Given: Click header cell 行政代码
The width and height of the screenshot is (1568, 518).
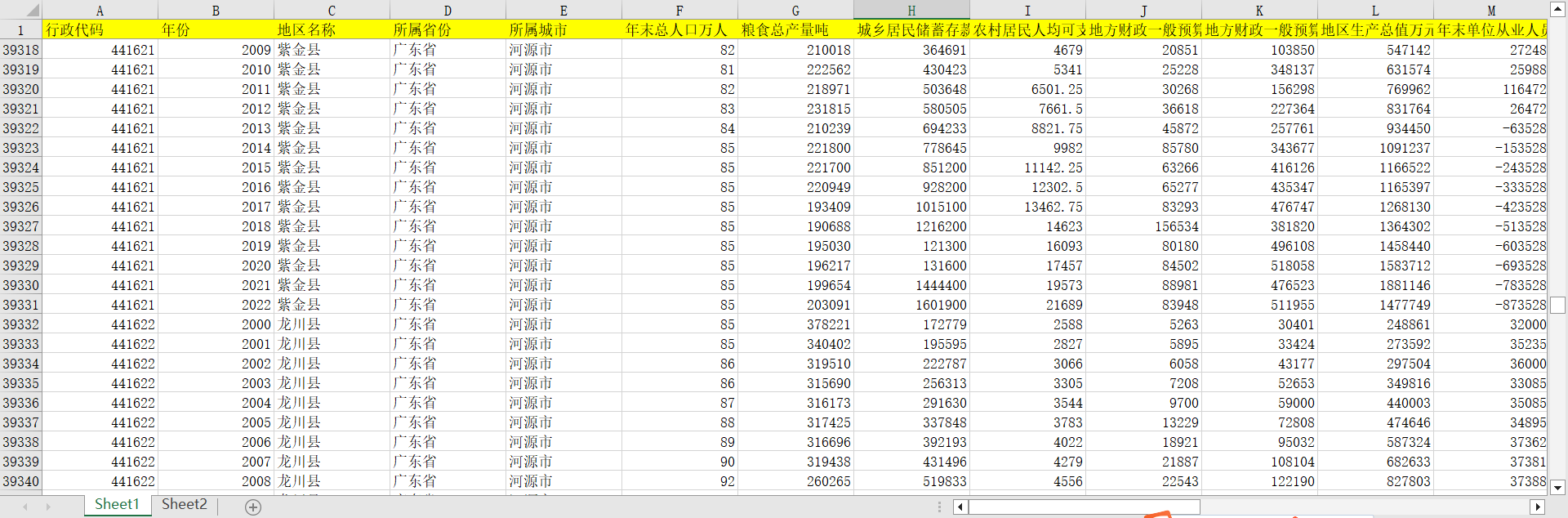Looking at the screenshot, I should click(x=100, y=29).
